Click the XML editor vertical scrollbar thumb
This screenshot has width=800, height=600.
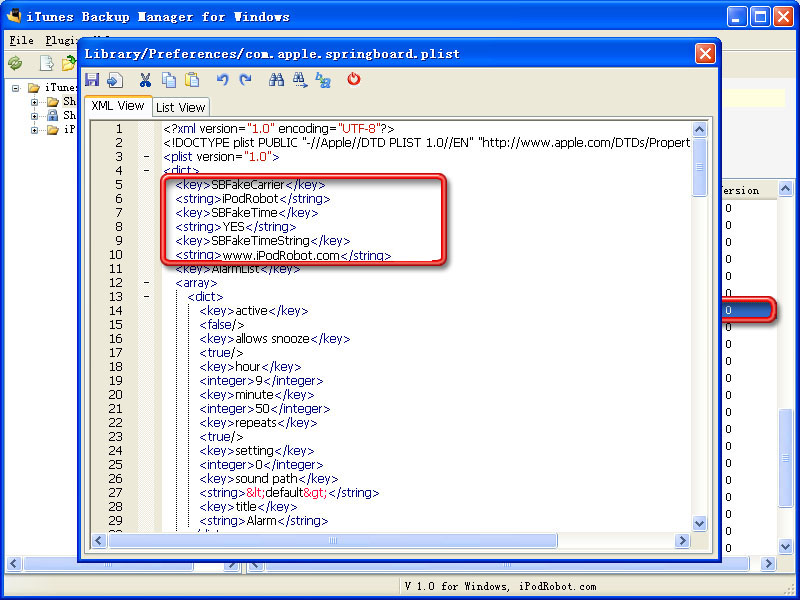699,167
